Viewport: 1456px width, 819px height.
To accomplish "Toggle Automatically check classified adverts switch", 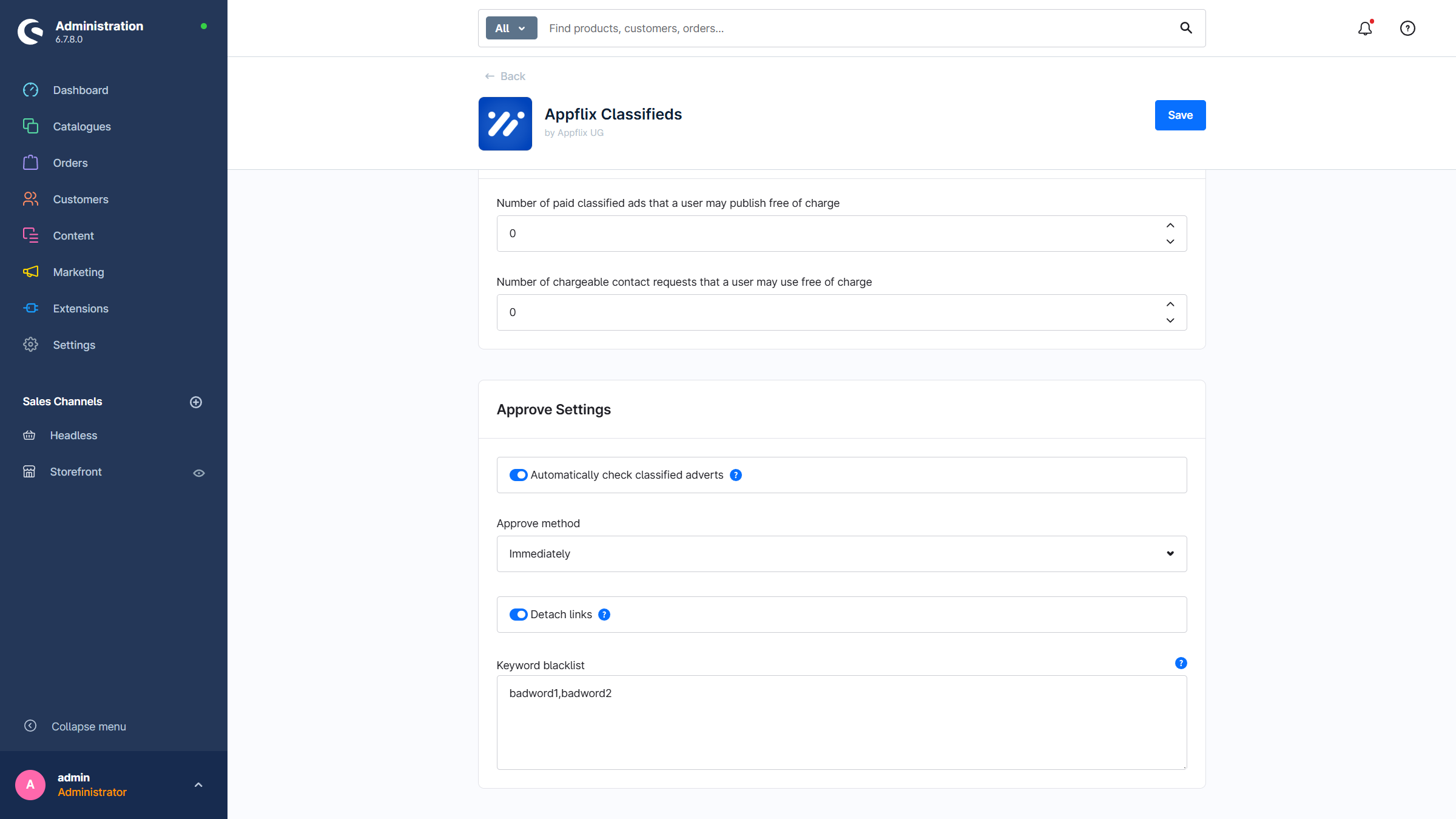I will point(518,475).
